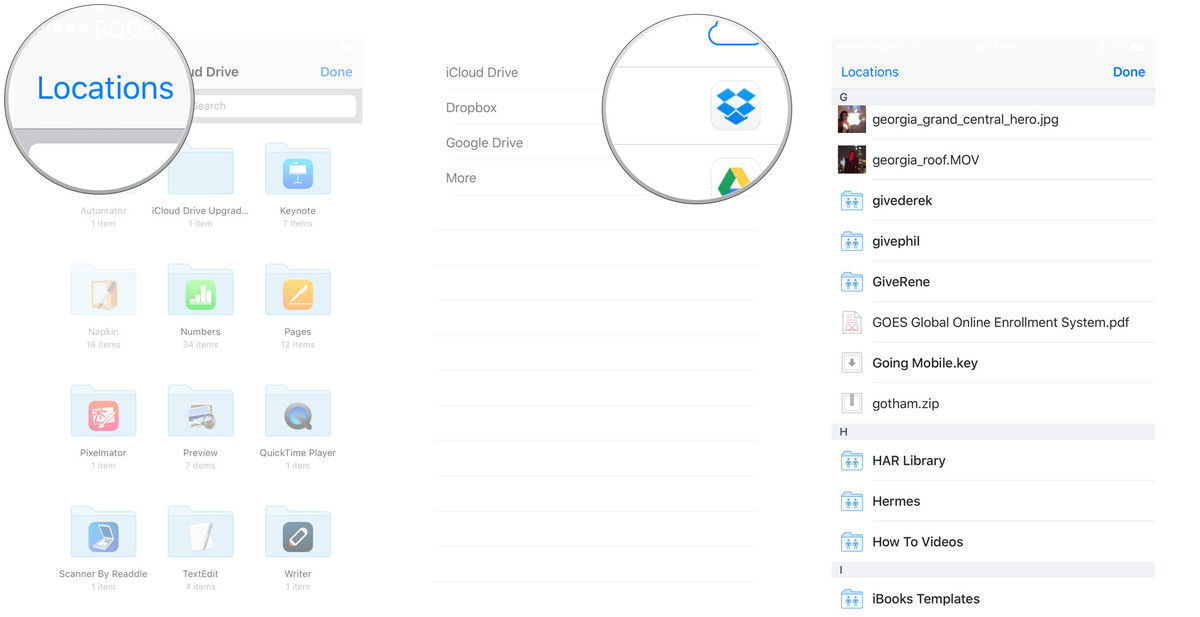1200x617 pixels.
Task: Open the Keynote folder
Action: point(298,170)
